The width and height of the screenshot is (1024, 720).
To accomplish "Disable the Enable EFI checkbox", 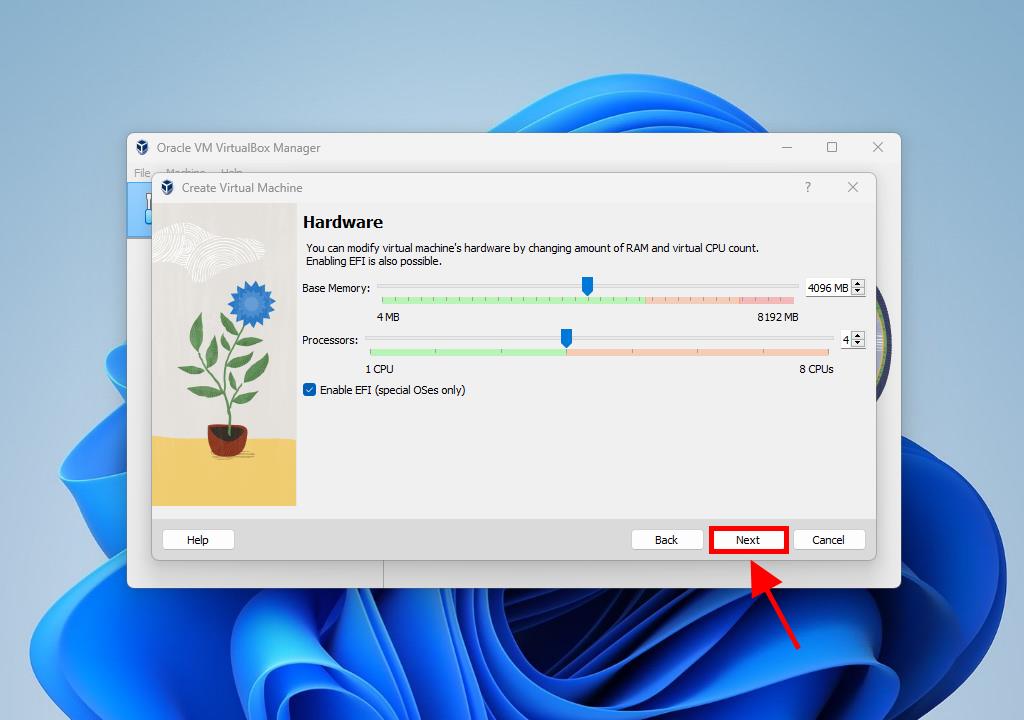I will pos(310,390).
